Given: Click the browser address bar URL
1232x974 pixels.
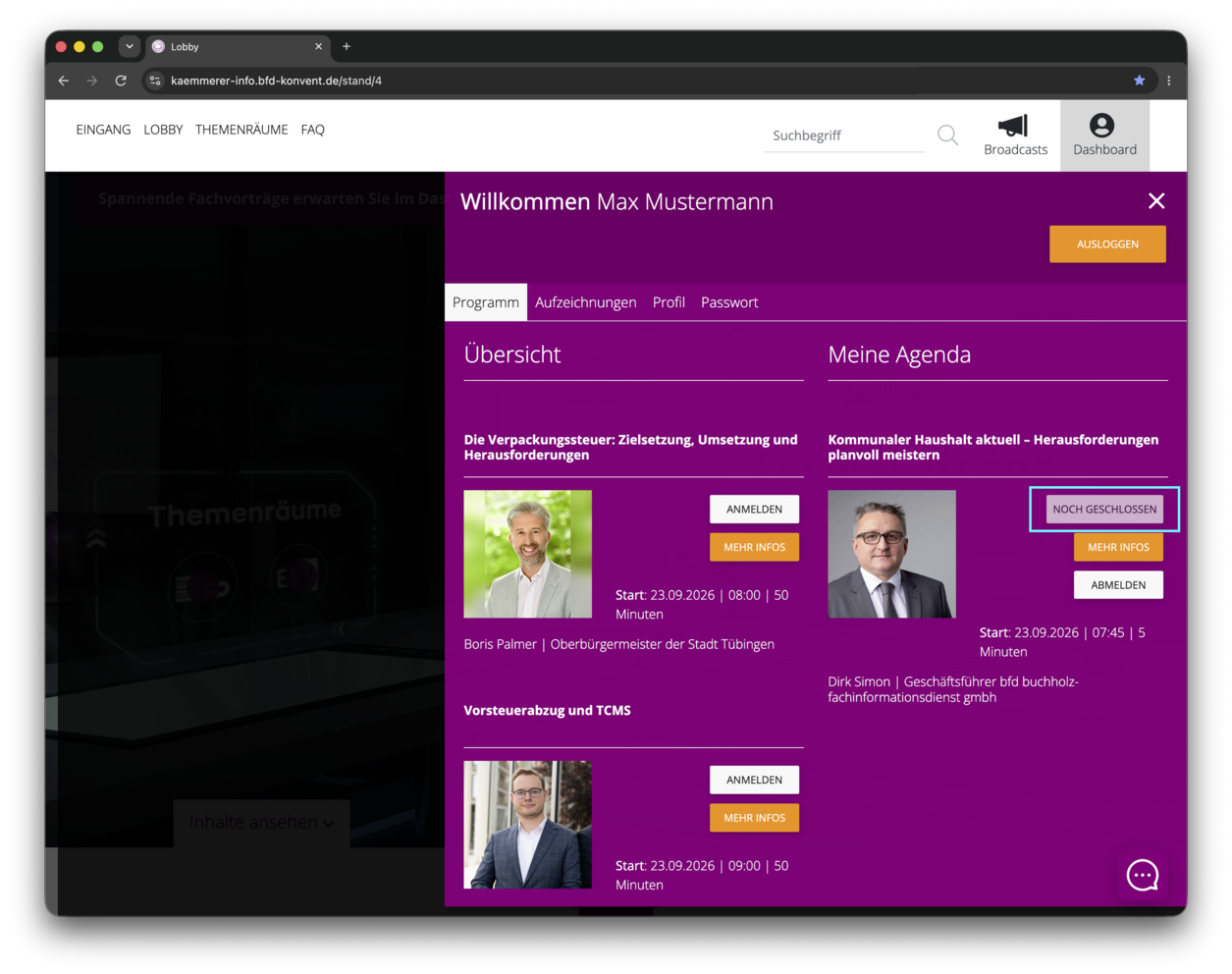Looking at the screenshot, I should (276, 81).
